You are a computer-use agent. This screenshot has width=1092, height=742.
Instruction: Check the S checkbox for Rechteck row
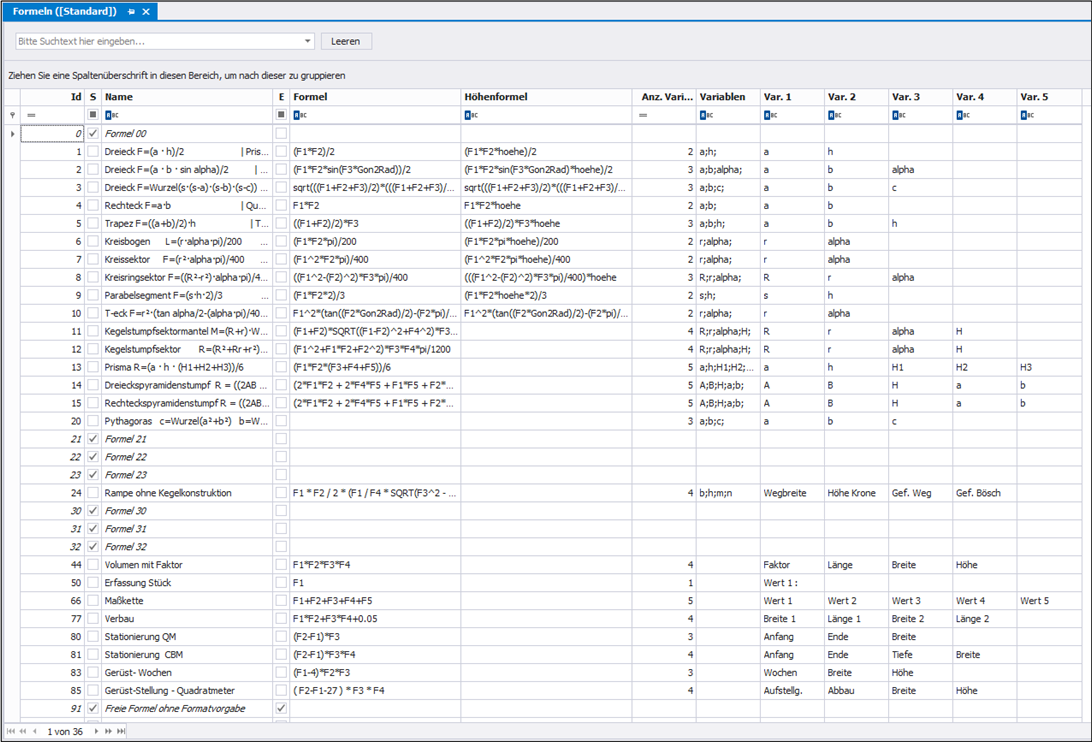tap(93, 205)
